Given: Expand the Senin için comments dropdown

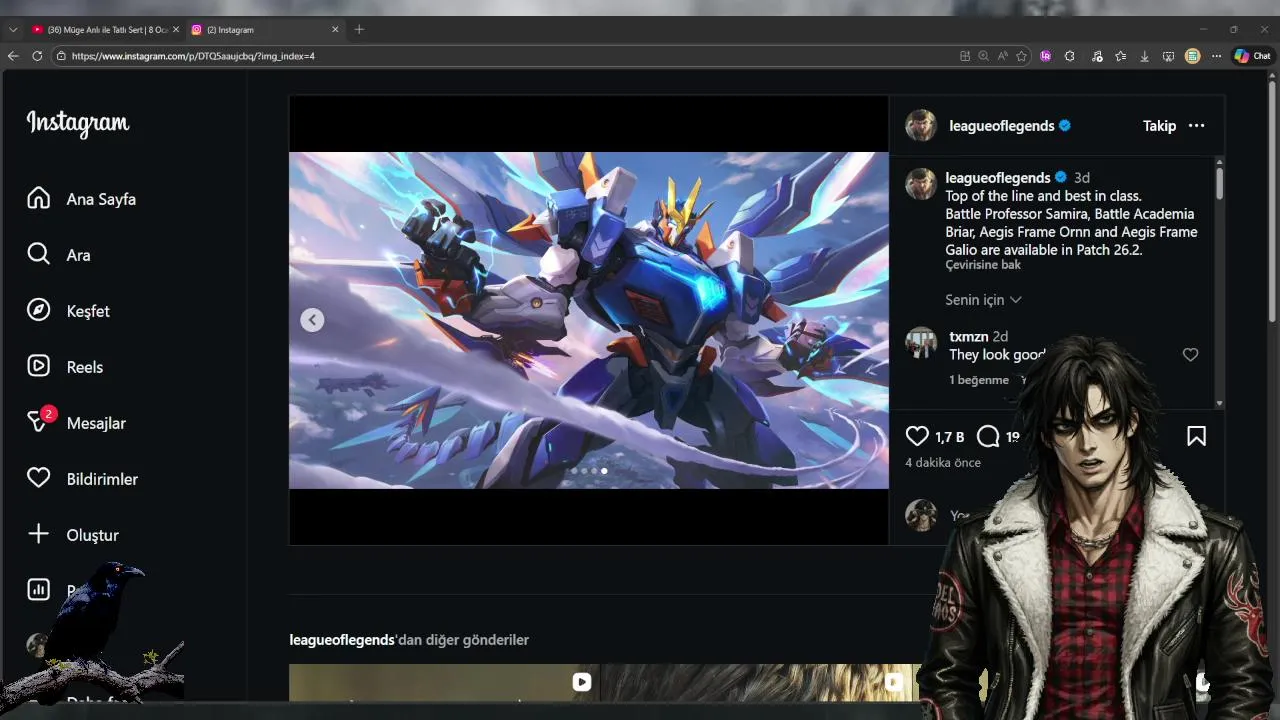Looking at the screenshot, I should (x=983, y=300).
